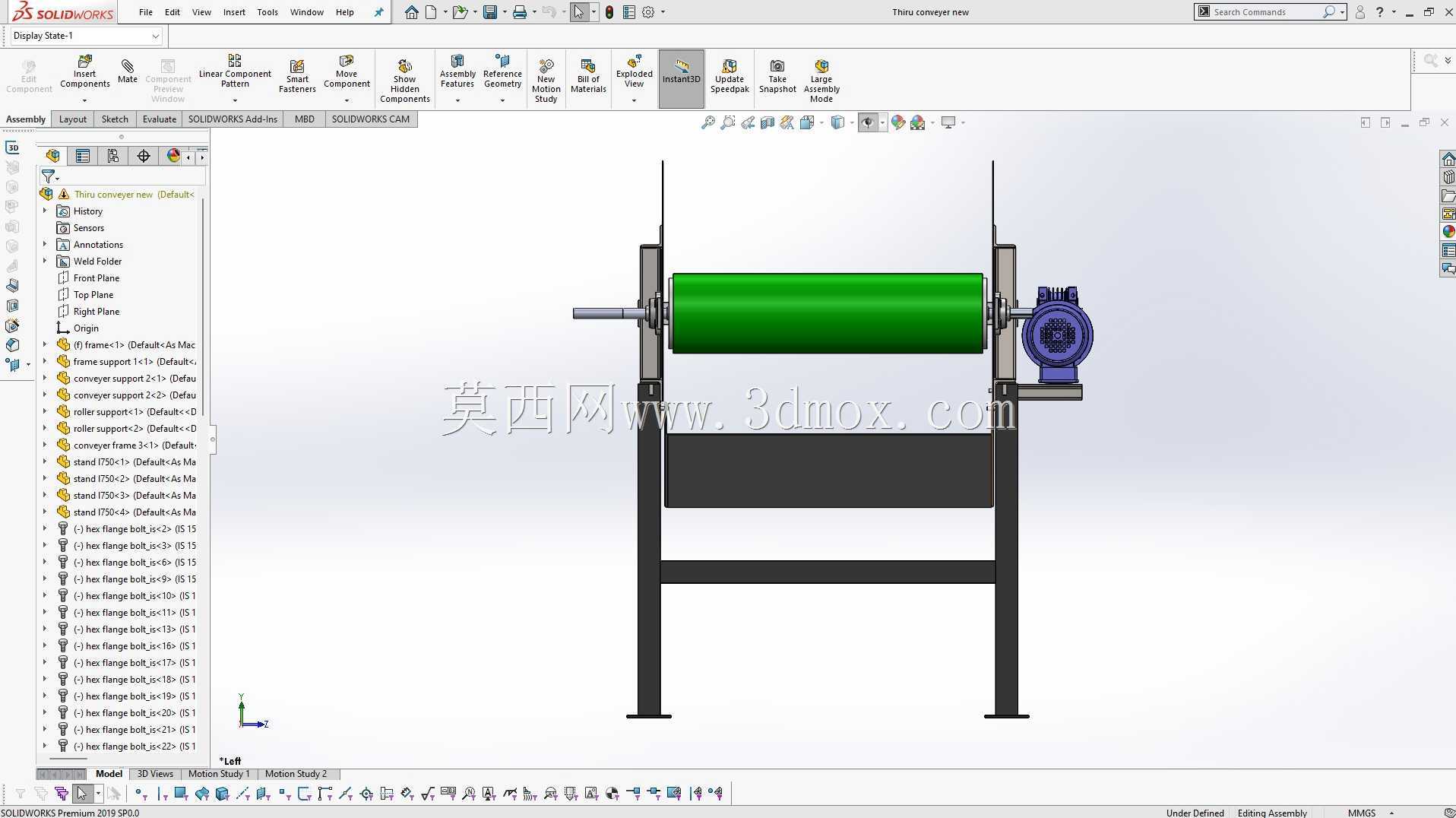Open Assembly Features tool
The height and width of the screenshot is (818, 1456).
[x=457, y=71]
